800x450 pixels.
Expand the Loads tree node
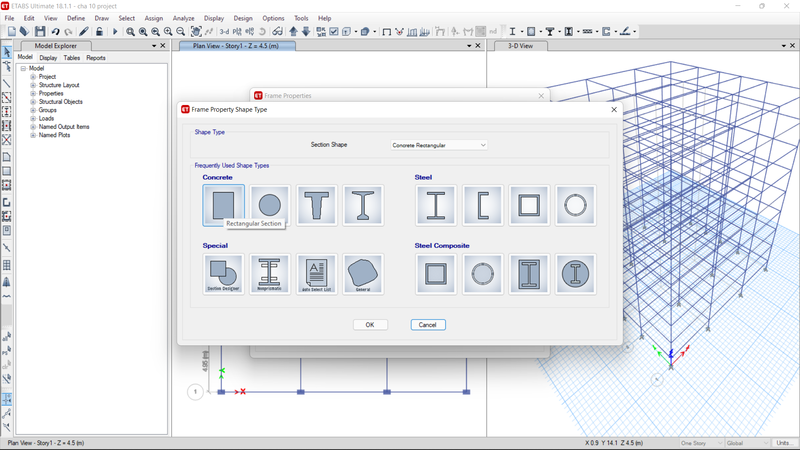[33, 118]
